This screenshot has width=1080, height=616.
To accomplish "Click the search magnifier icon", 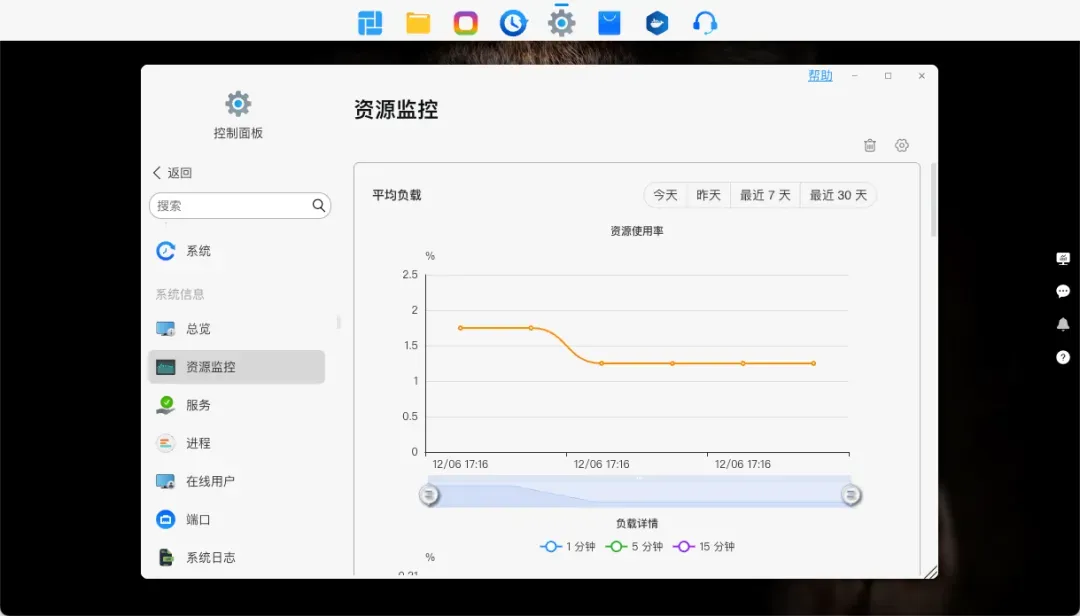I will pos(319,206).
